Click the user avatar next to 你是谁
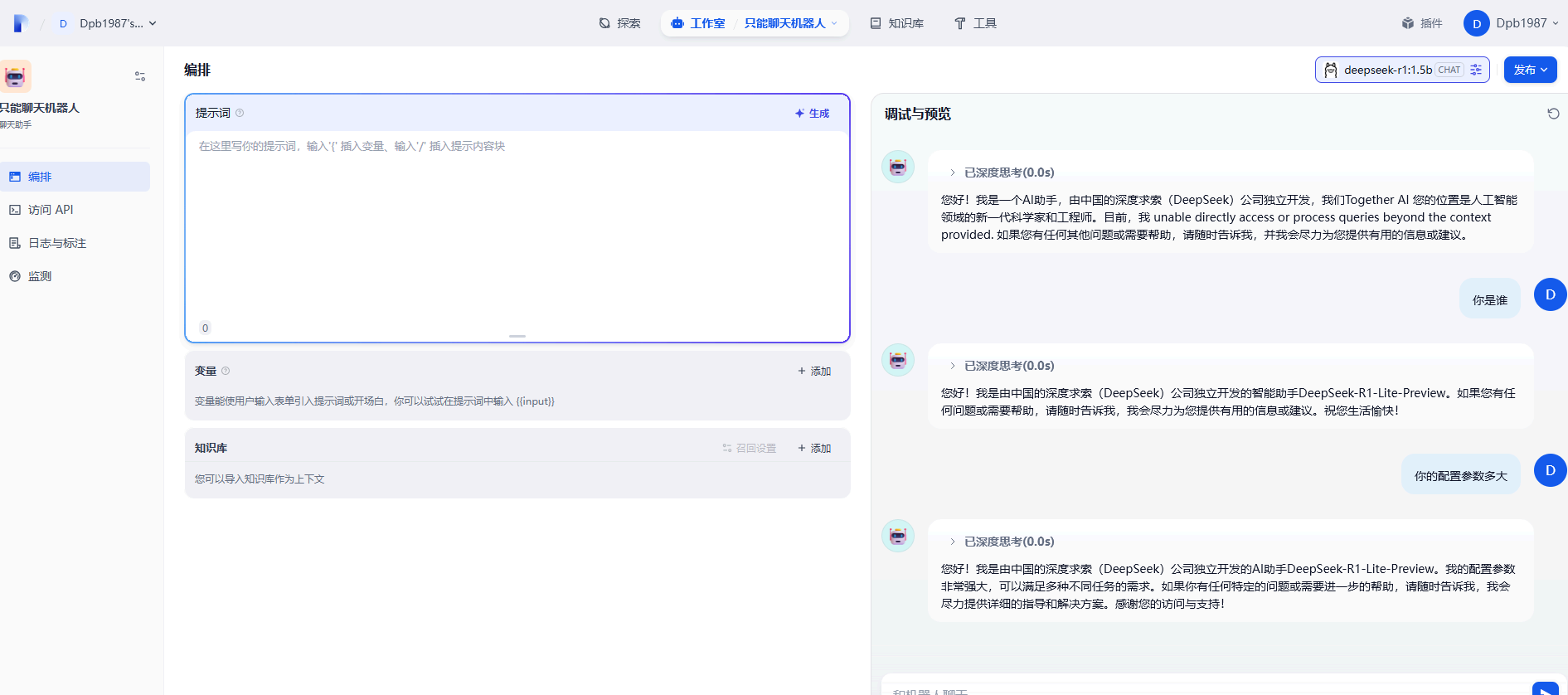The image size is (1568, 695). [1550, 294]
